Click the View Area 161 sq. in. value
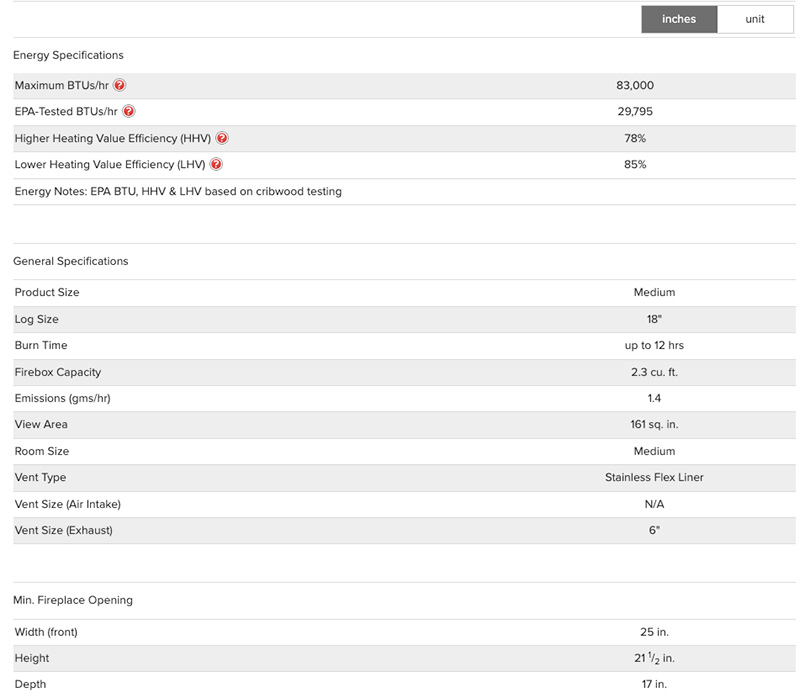The image size is (800, 698). (x=654, y=425)
